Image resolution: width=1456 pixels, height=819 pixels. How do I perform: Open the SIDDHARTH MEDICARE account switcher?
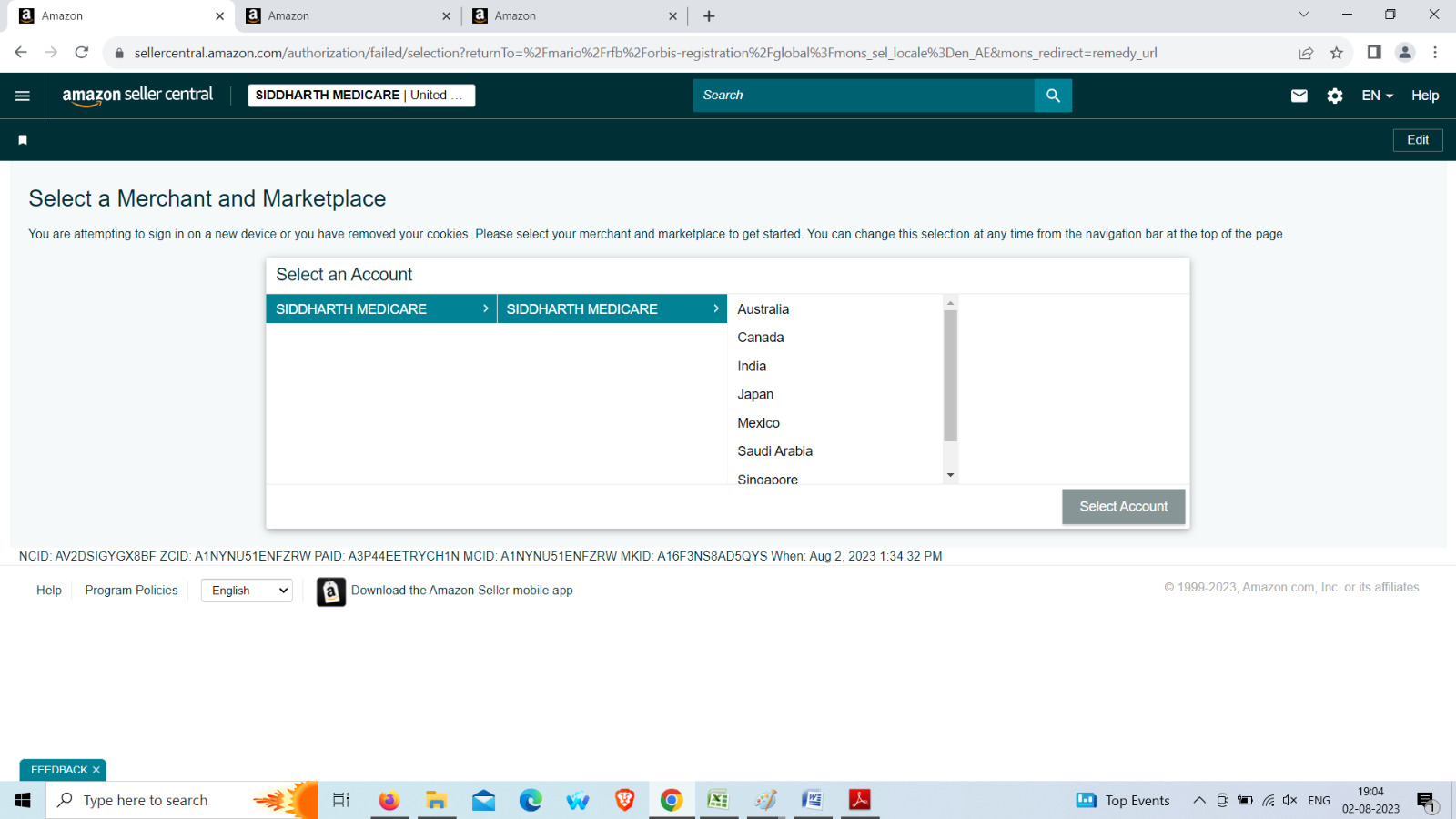click(x=361, y=96)
